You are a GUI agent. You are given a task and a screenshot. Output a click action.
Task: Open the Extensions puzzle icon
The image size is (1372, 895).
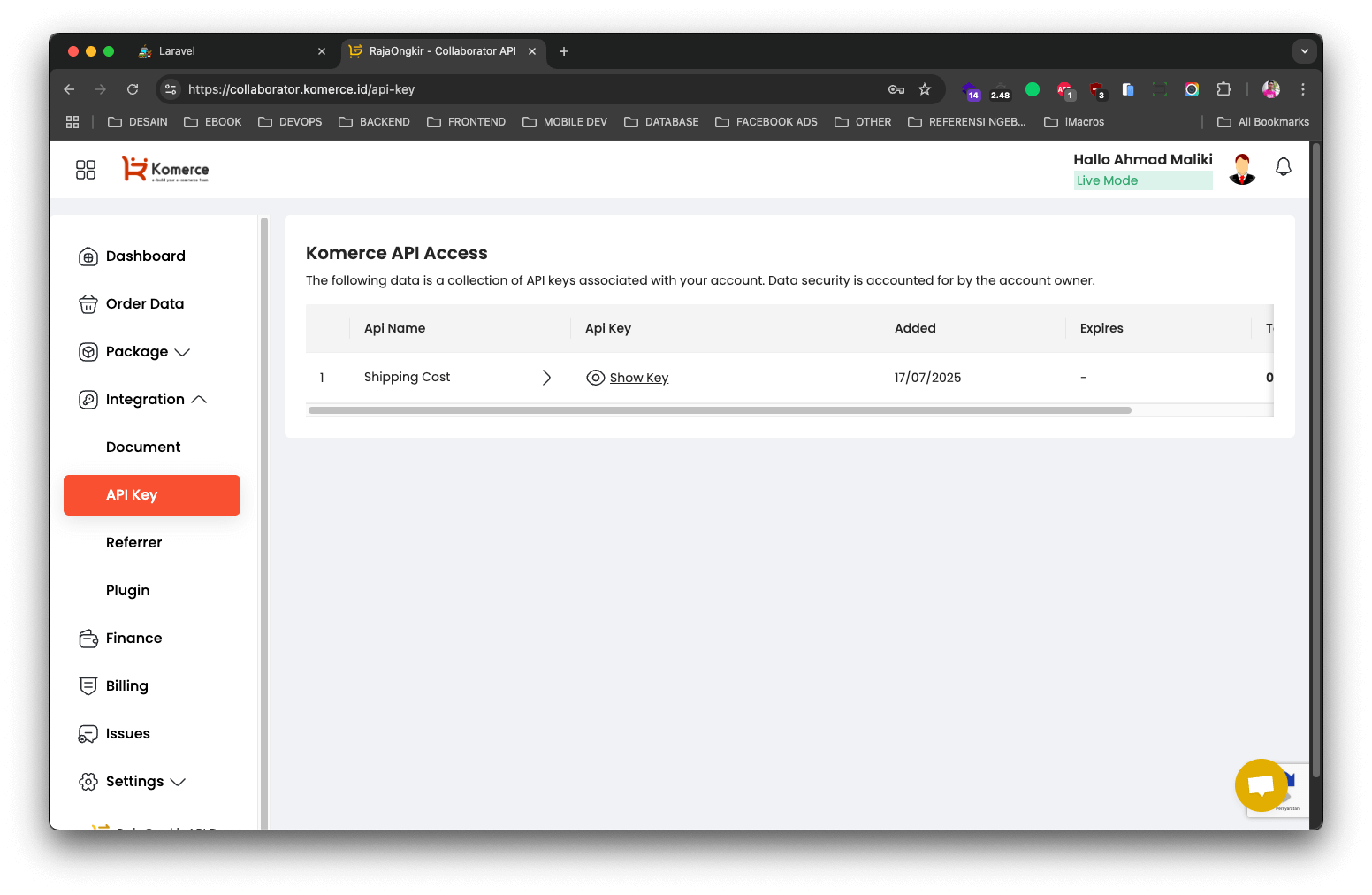click(x=1223, y=89)
